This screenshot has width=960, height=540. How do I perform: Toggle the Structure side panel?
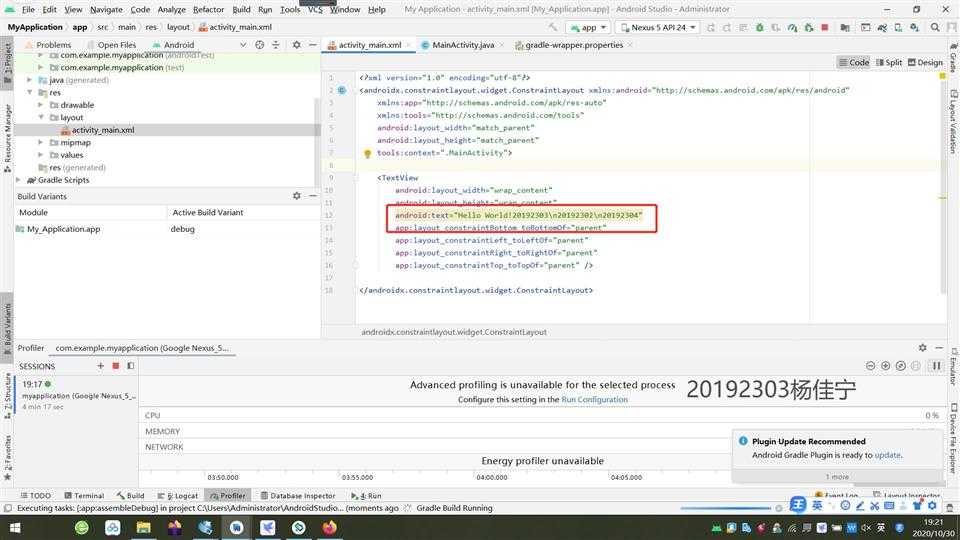click(x=7, y=396)
